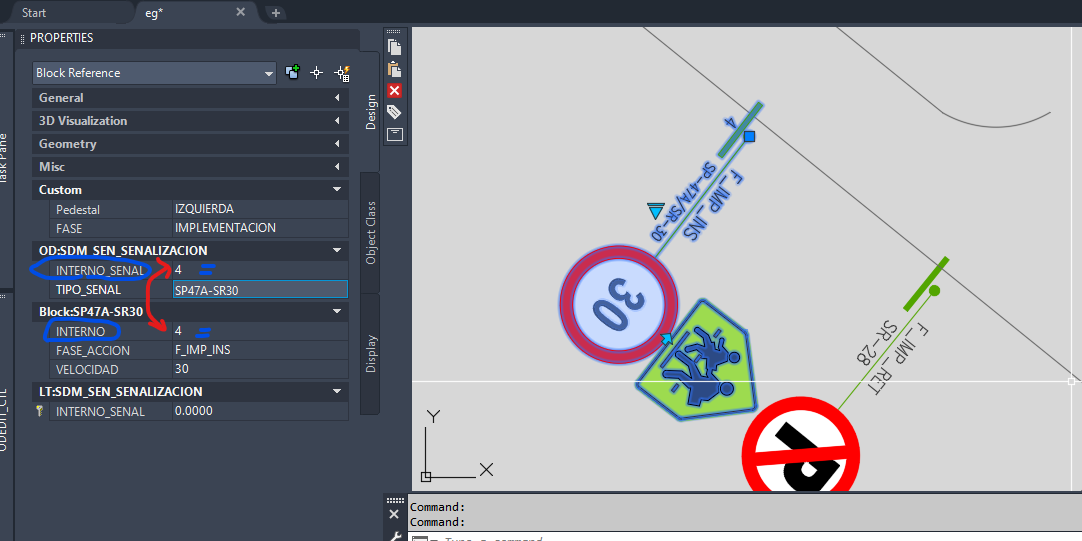Image resolution: width=1082 pixels, height=541 pixels.
Task: Click the Paste clipboard icon
Action: [x=395, y=69]
